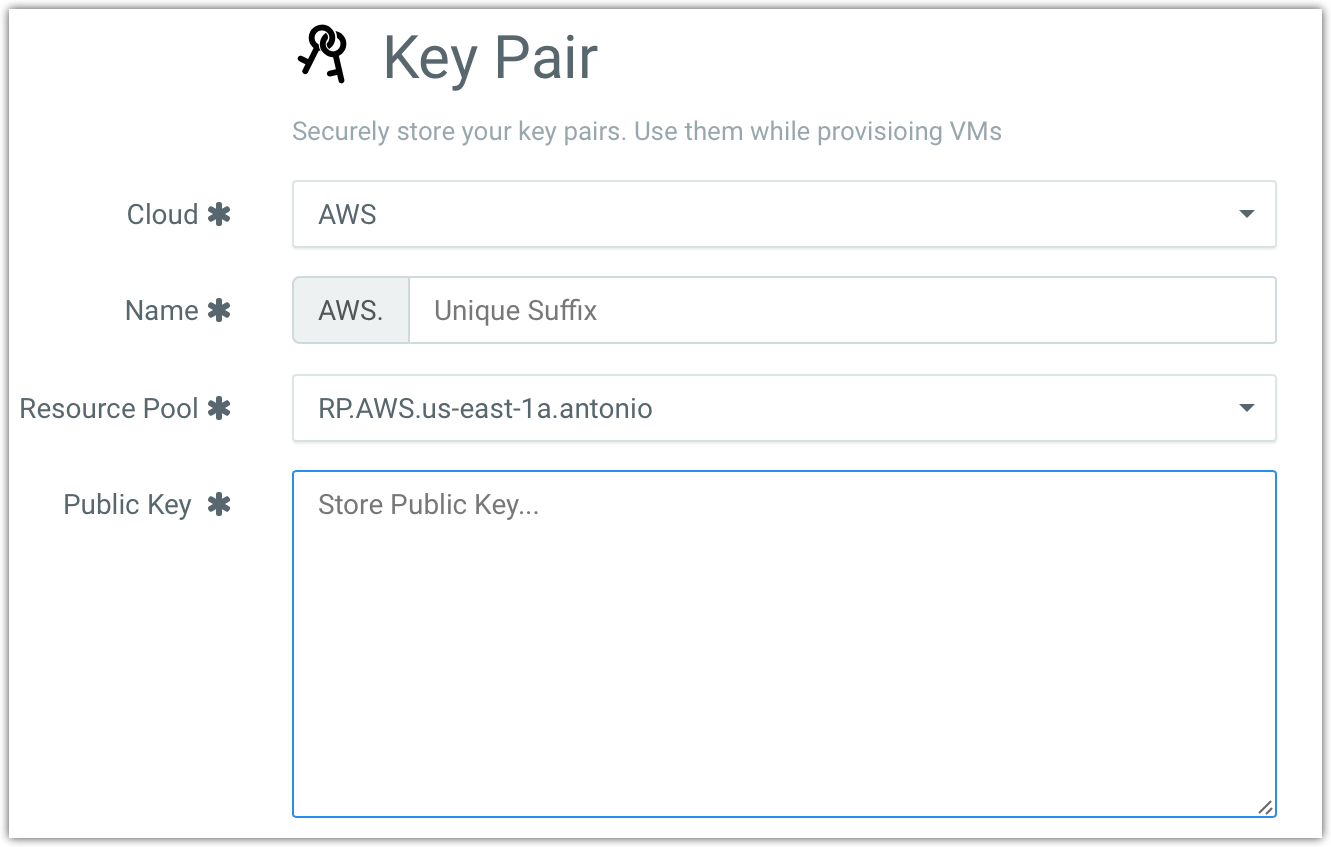
Task: Click the AWS value in the Cloud selector
Action: (x=347, y=214)
